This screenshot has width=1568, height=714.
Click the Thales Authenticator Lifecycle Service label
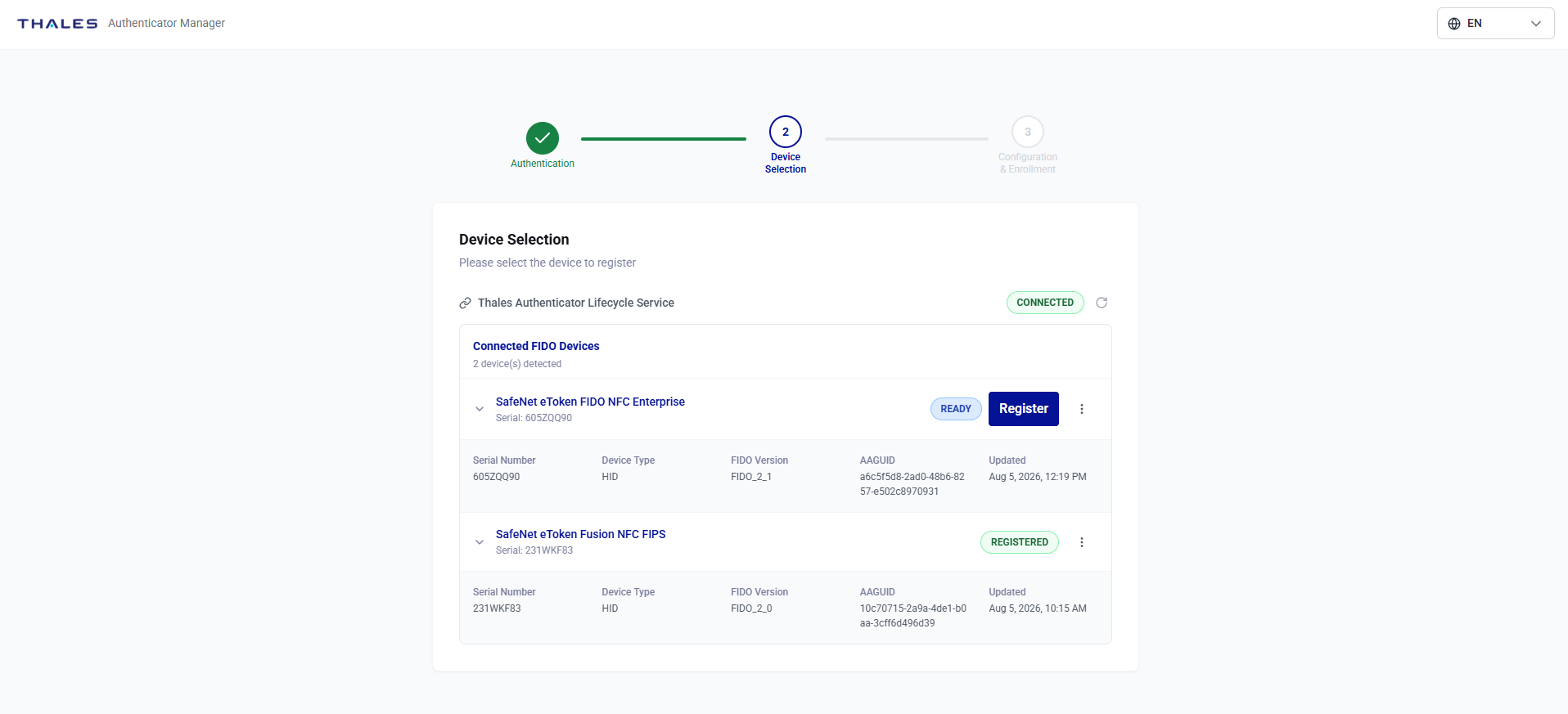tap(576, 303)
